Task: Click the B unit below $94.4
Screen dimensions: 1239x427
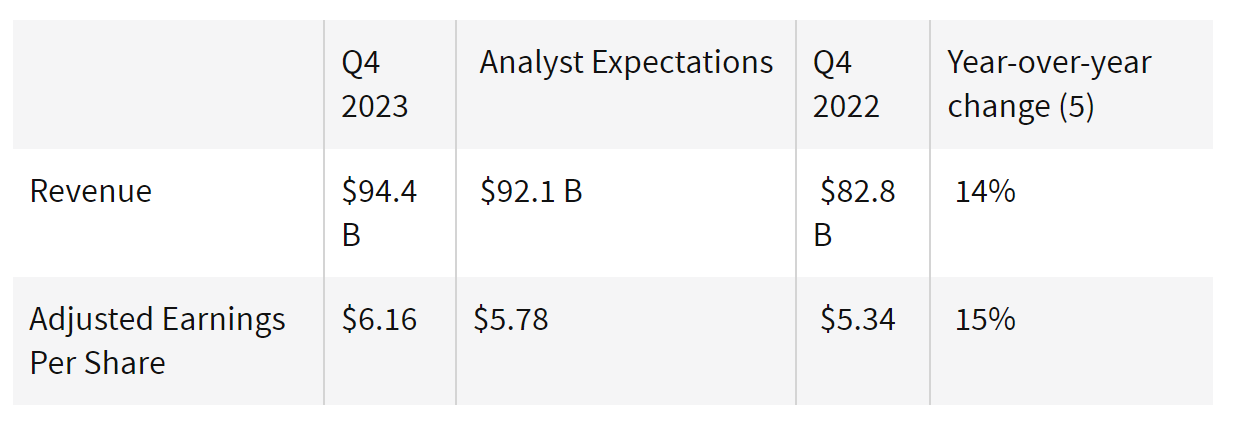Action: (x=351, y=235)
